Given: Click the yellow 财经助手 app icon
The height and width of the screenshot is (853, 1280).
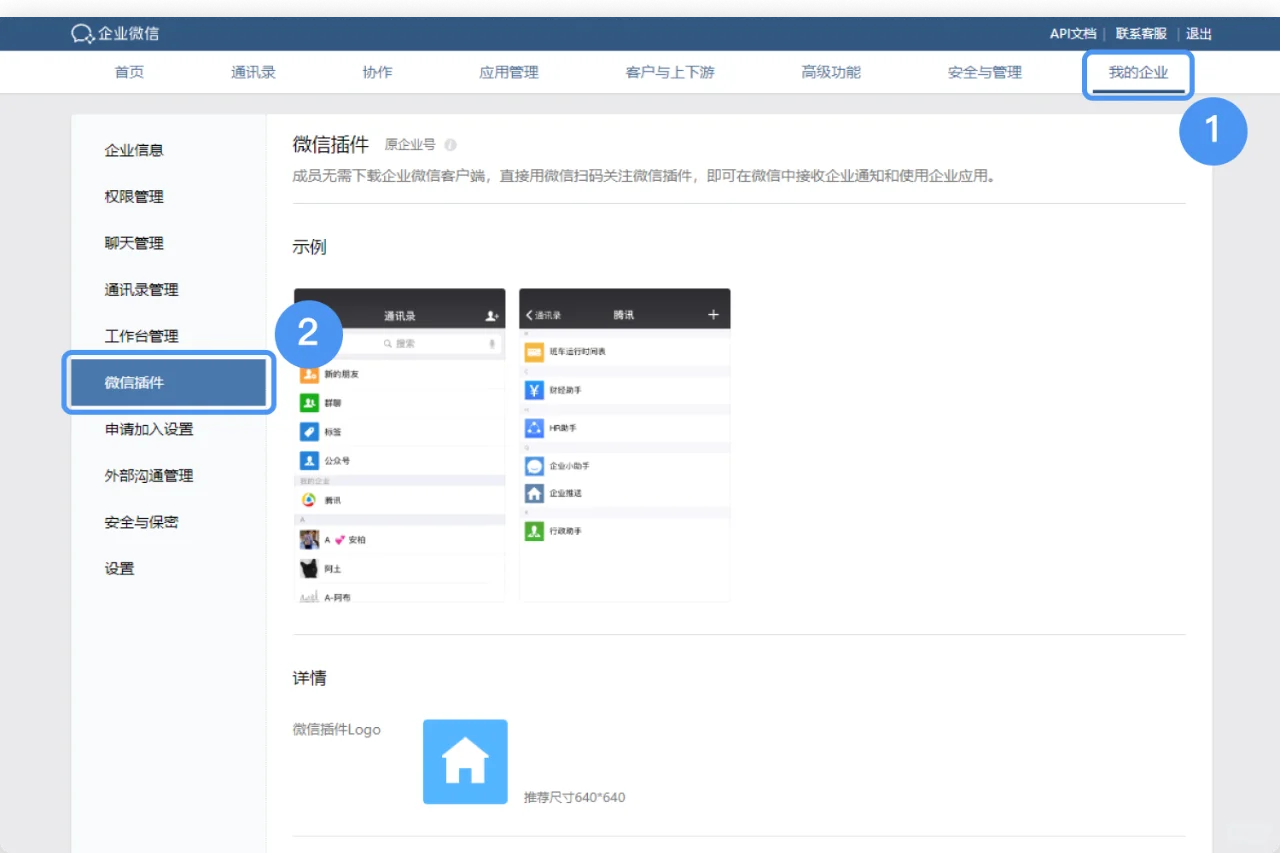Looking at the screenshot, I should (533, 390).
